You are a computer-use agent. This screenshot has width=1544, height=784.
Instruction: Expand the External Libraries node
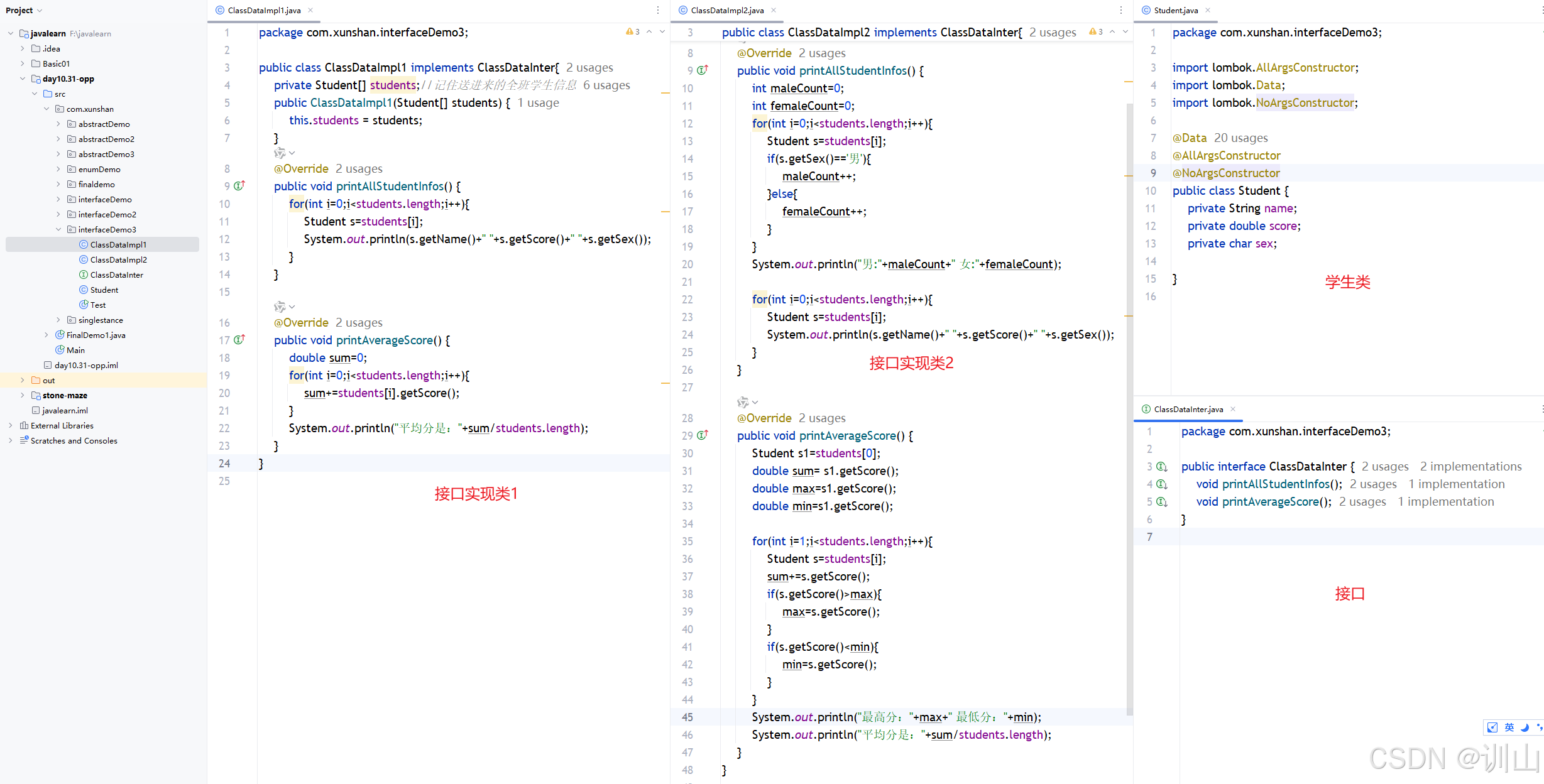[11, 425]
